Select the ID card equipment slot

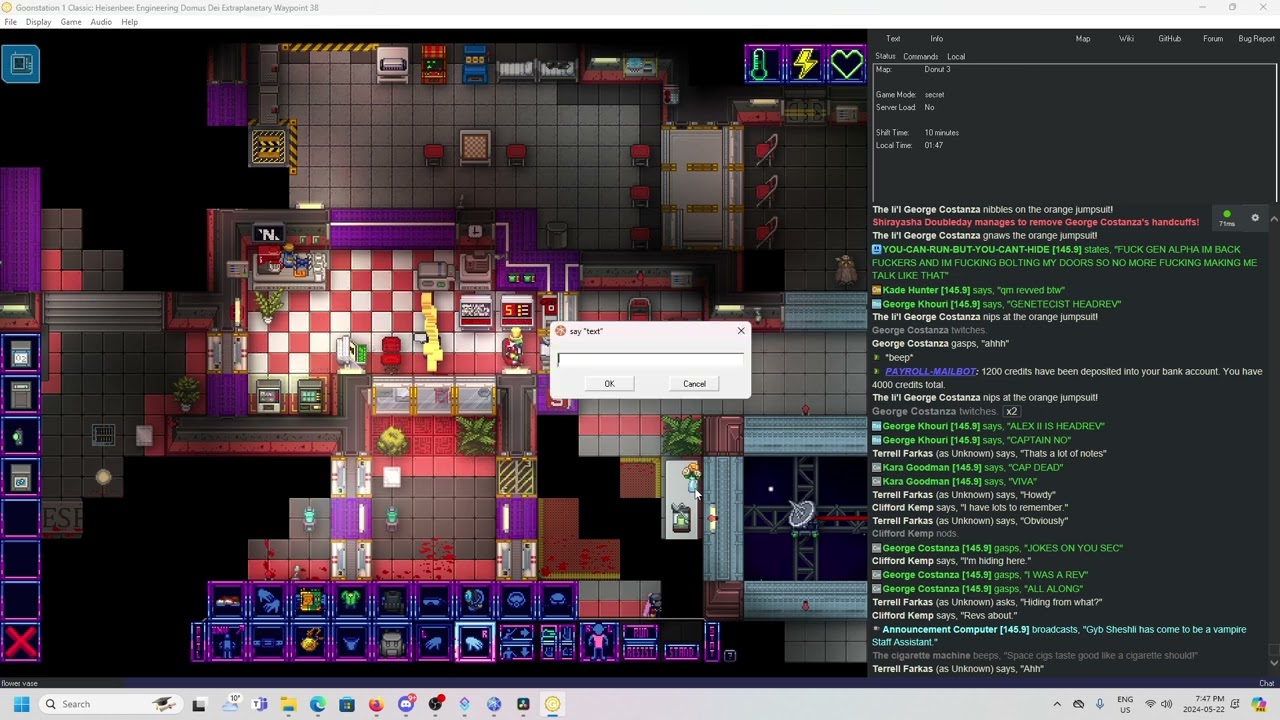[309, 601]
